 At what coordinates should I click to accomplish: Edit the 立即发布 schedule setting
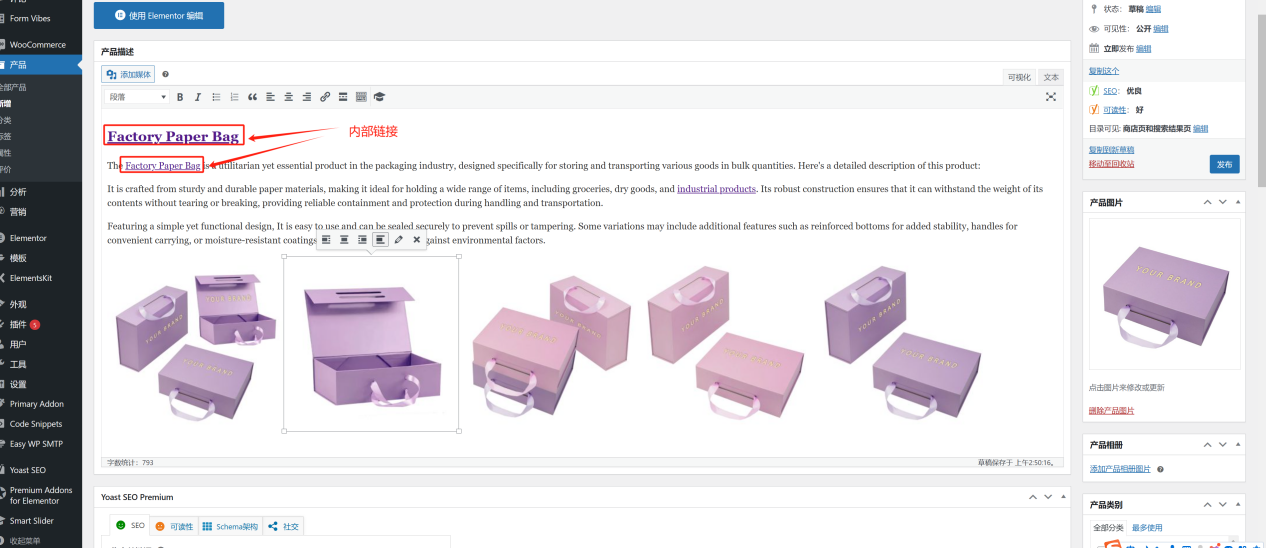1143,48
